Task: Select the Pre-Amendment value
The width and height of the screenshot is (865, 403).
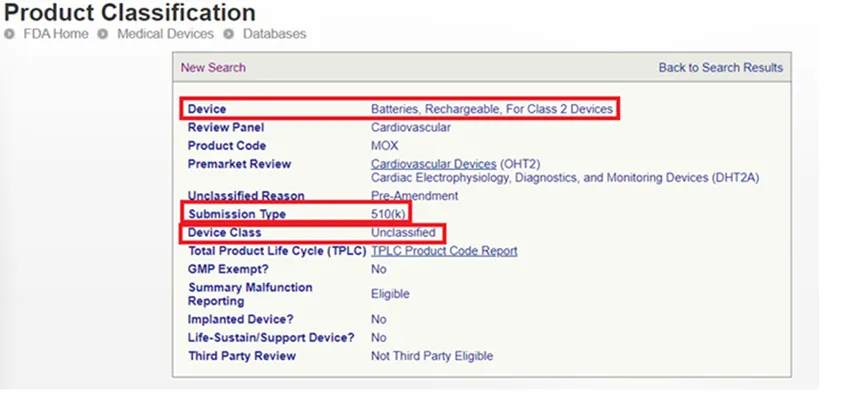Action: 414,196
